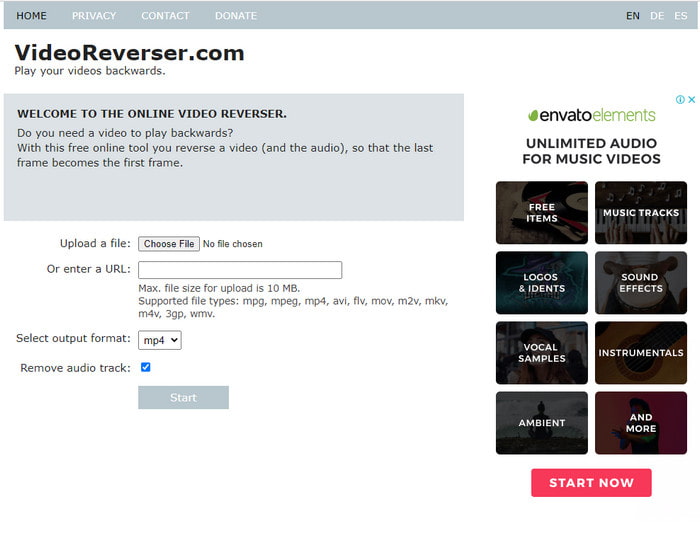Close the Envato advertisement

tap(691, 100)
